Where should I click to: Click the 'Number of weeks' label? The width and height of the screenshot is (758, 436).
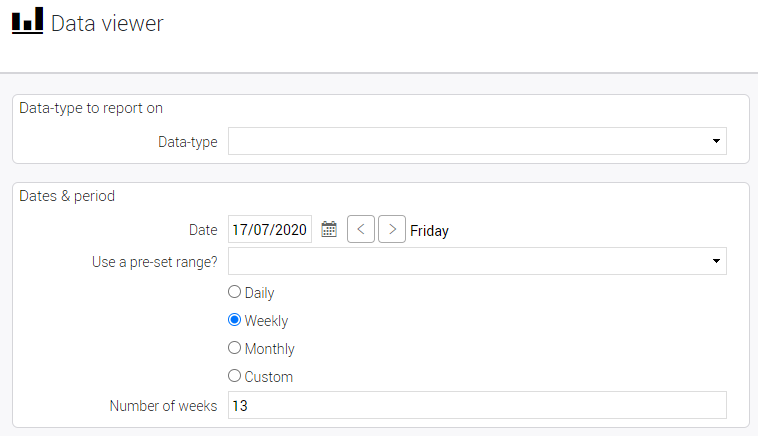(163, 406)
